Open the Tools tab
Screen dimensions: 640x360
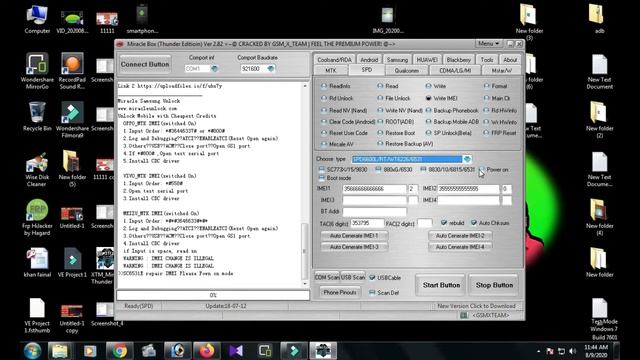(x=487, y=60)
